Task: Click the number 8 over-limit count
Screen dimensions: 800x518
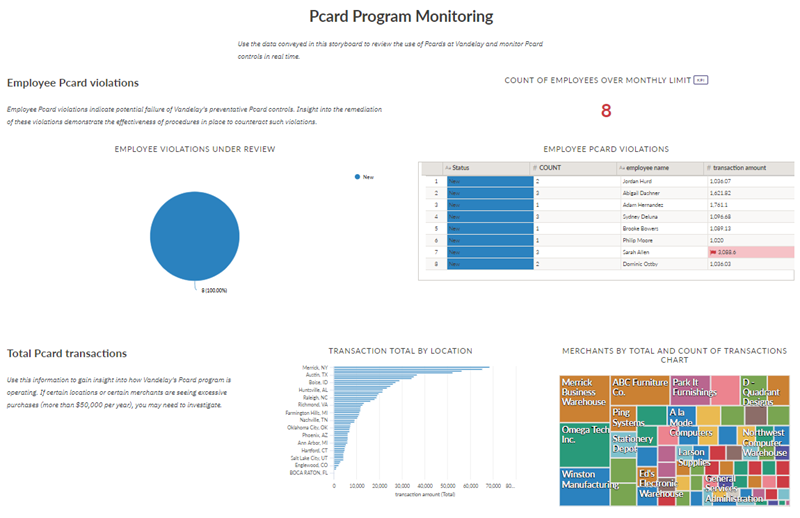Action: [606, 111]
